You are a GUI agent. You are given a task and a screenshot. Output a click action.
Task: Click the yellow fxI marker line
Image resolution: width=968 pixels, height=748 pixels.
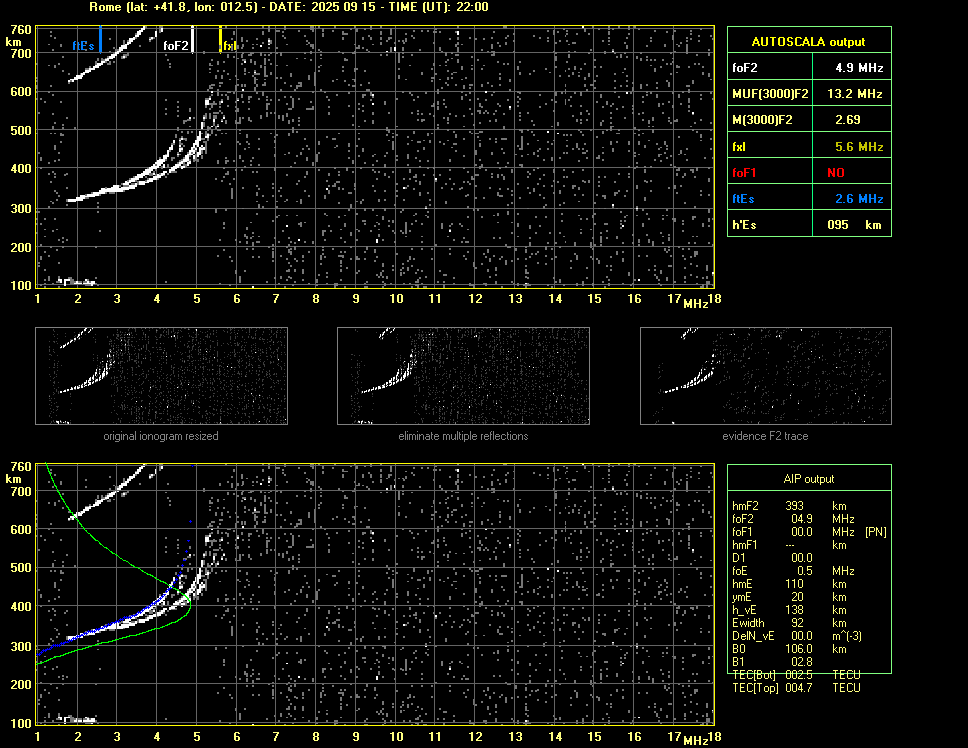click(x=220, y=39)
